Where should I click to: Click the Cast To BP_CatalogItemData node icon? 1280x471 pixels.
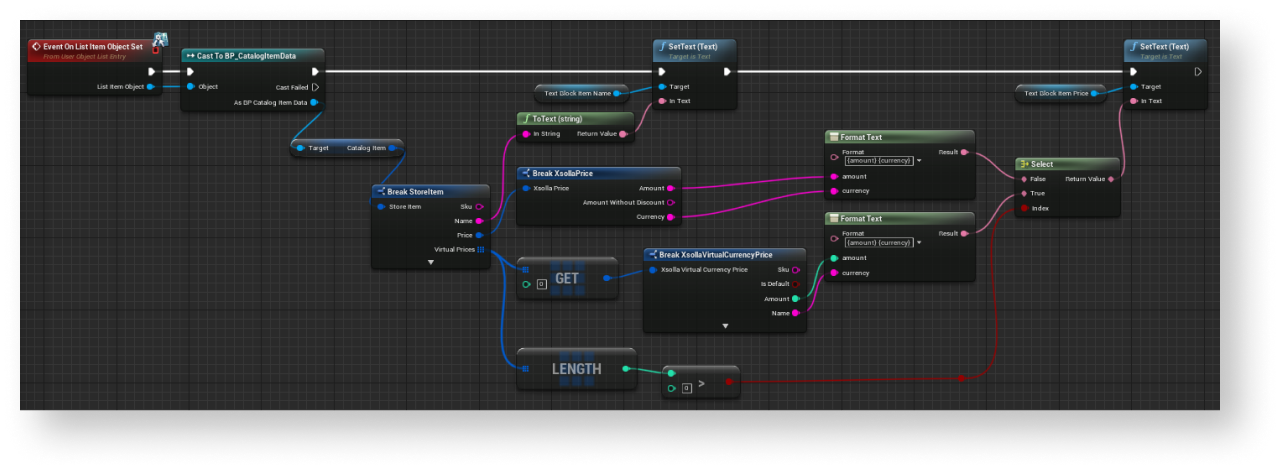189,55
